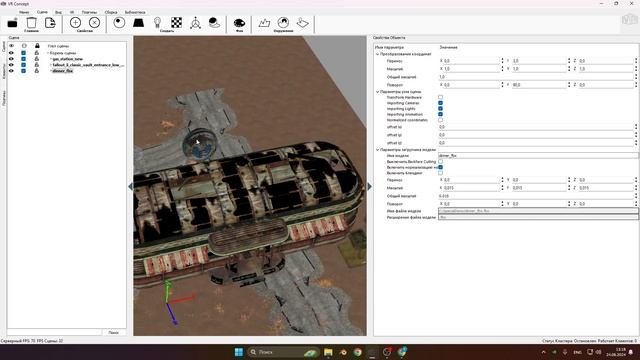
Task: Click the last environment surface icon
Action: [x=302, y=22]
